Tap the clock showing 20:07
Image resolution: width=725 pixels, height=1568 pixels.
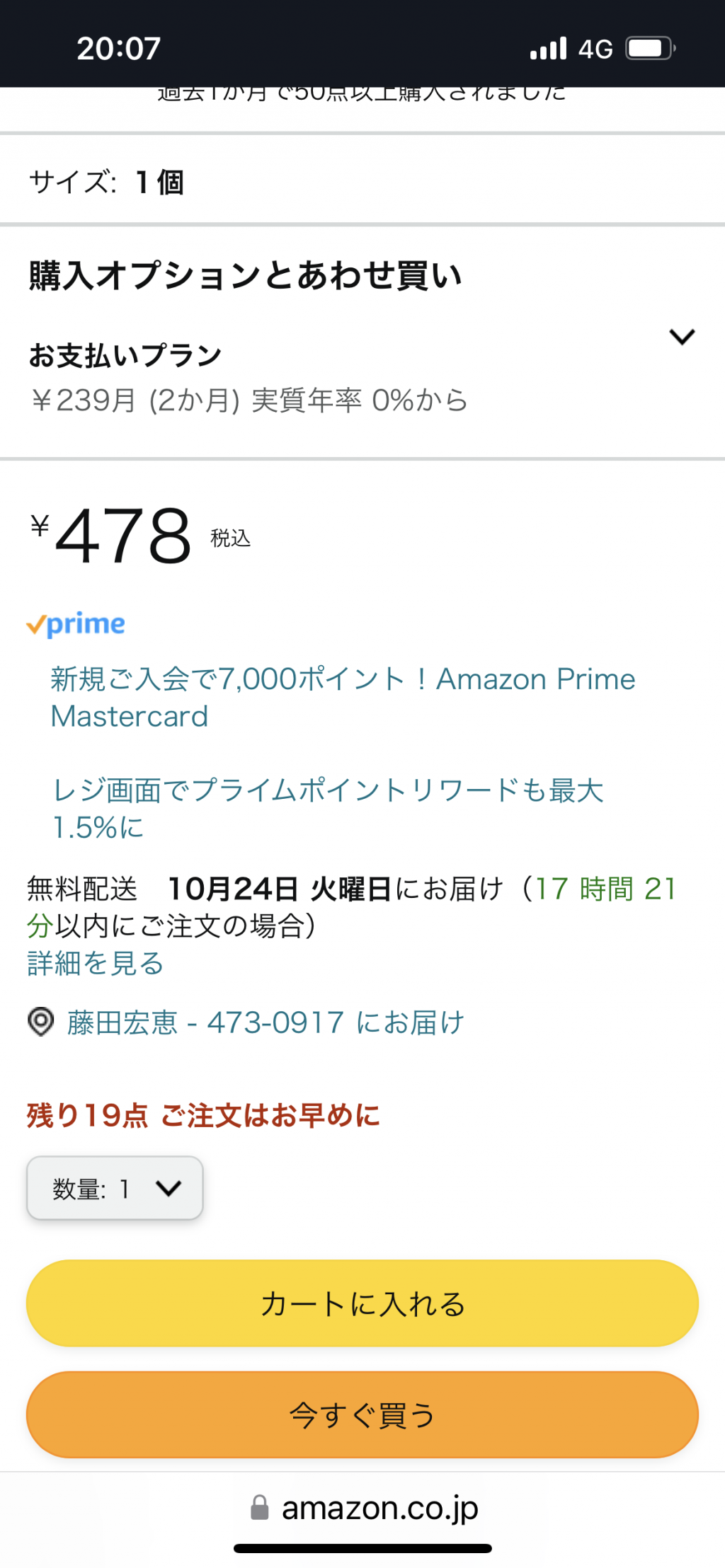[119, 49]
